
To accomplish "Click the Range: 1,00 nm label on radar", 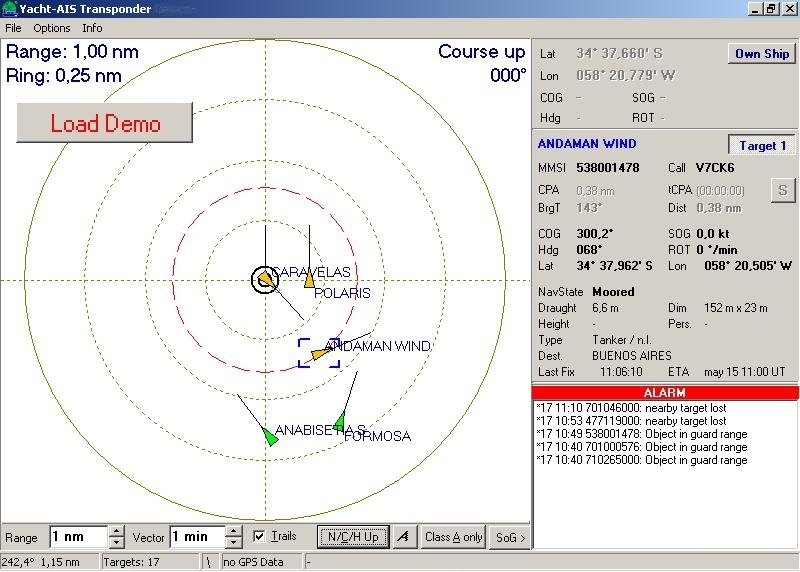I will (x=72, y=52).
